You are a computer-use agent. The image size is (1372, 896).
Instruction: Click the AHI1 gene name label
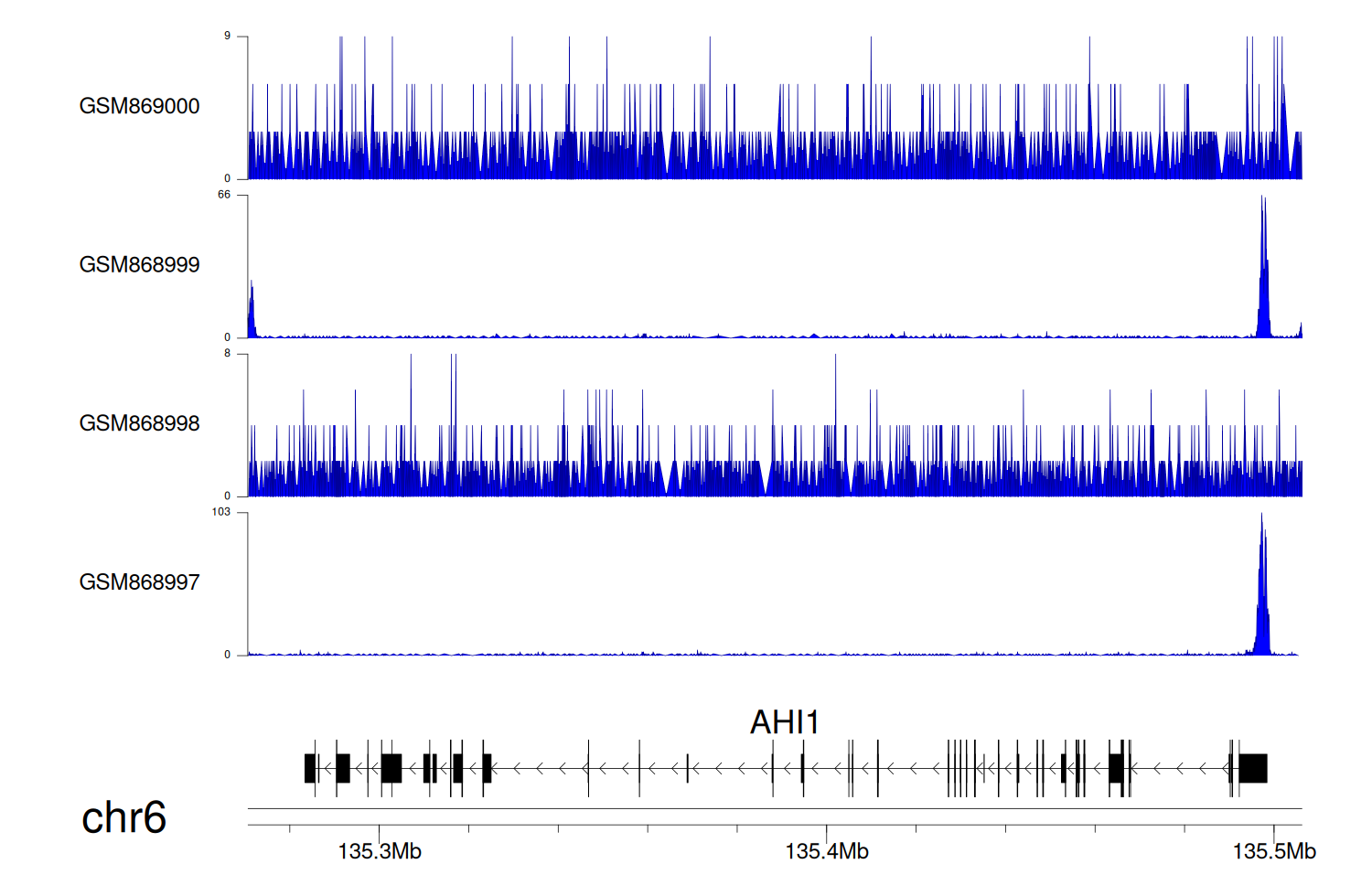pos(784,722)
